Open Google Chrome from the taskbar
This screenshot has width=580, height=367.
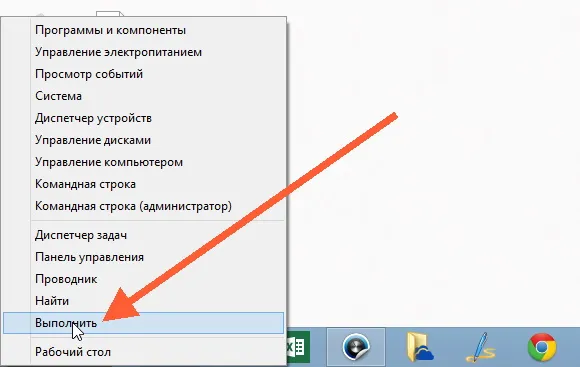click(542, 347)
